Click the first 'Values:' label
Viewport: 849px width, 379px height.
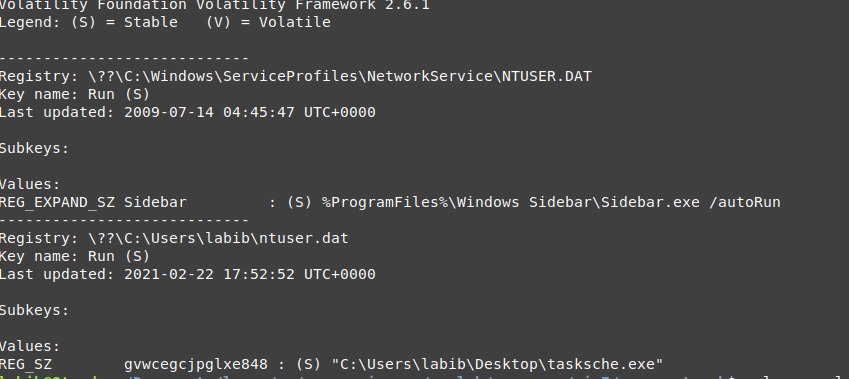30,184
